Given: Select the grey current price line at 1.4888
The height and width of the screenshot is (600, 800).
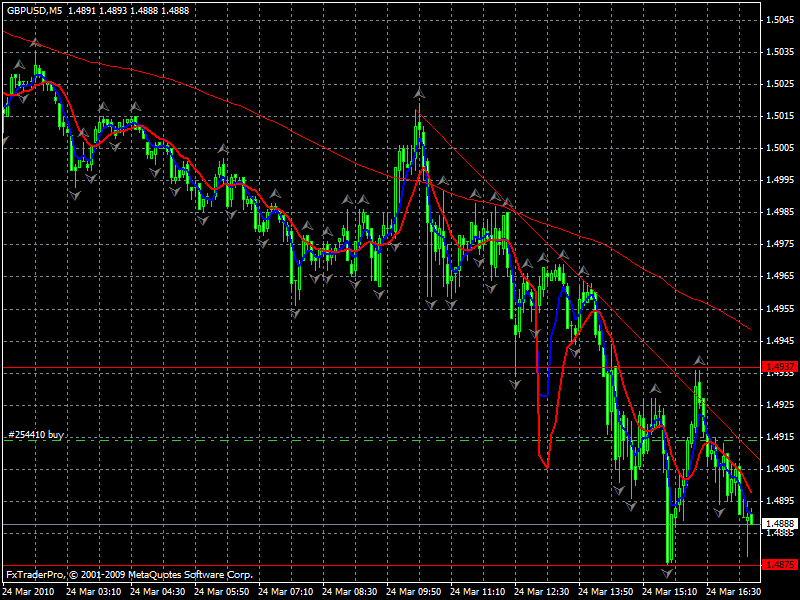Looking at the screenshot, I should (382, 524).
